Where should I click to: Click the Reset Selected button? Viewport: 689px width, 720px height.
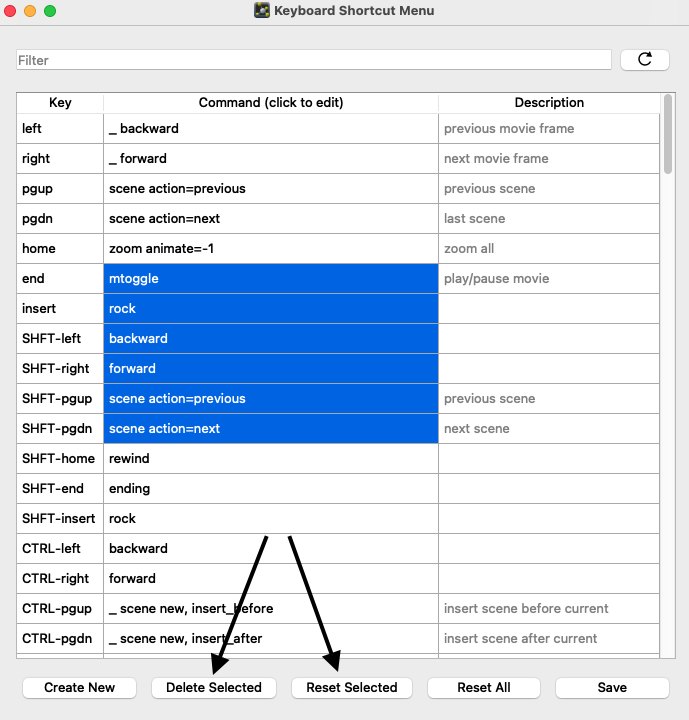352,687
